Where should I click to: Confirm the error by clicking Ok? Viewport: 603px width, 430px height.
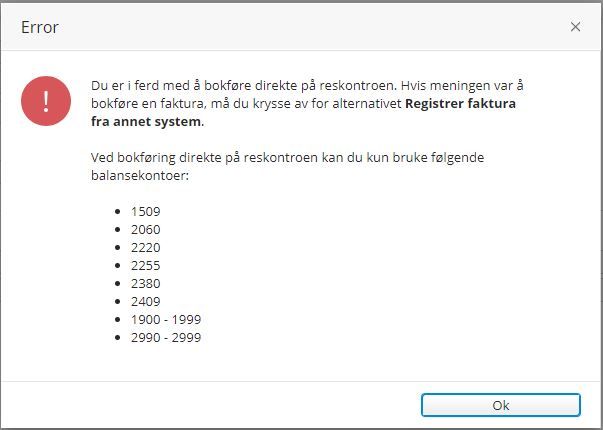coord(501,405)
